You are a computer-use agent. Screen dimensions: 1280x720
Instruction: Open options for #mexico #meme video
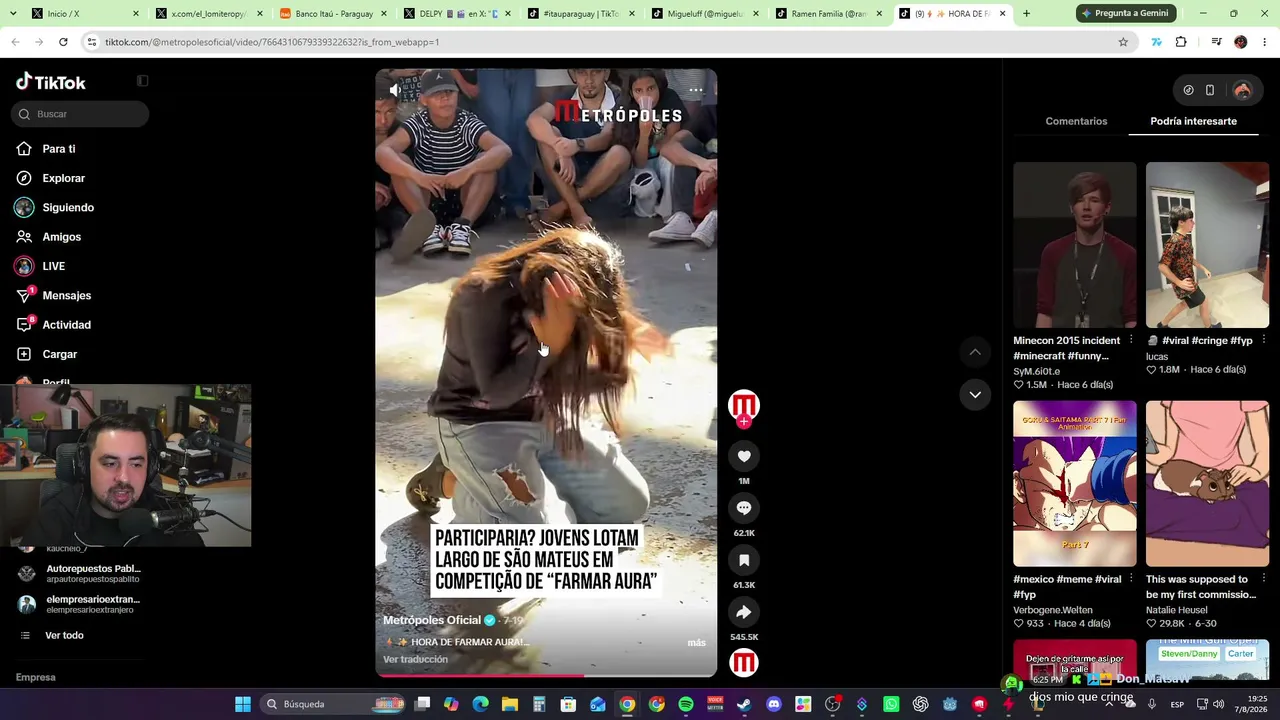(x=1131, y=579)
